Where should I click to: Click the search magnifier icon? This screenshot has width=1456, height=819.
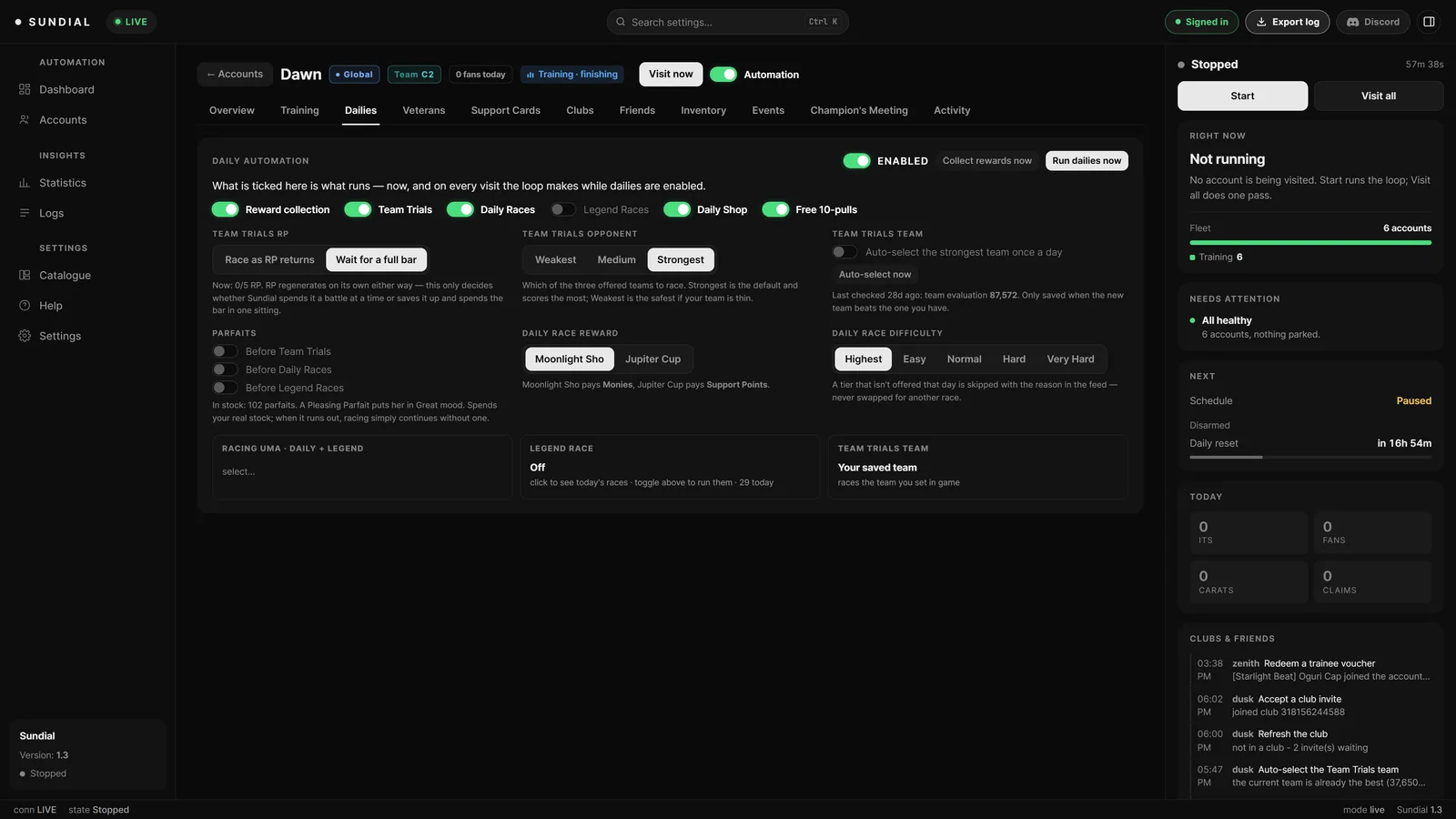point(621,22)
